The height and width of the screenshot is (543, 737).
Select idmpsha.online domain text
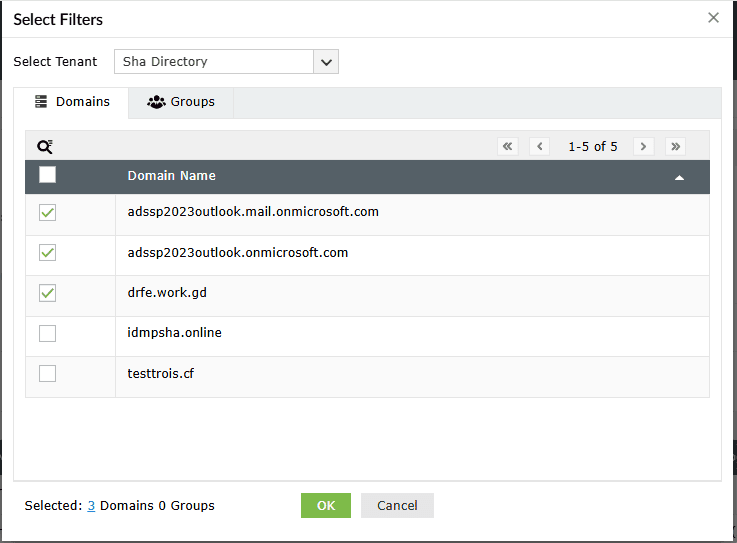(174, 333)
